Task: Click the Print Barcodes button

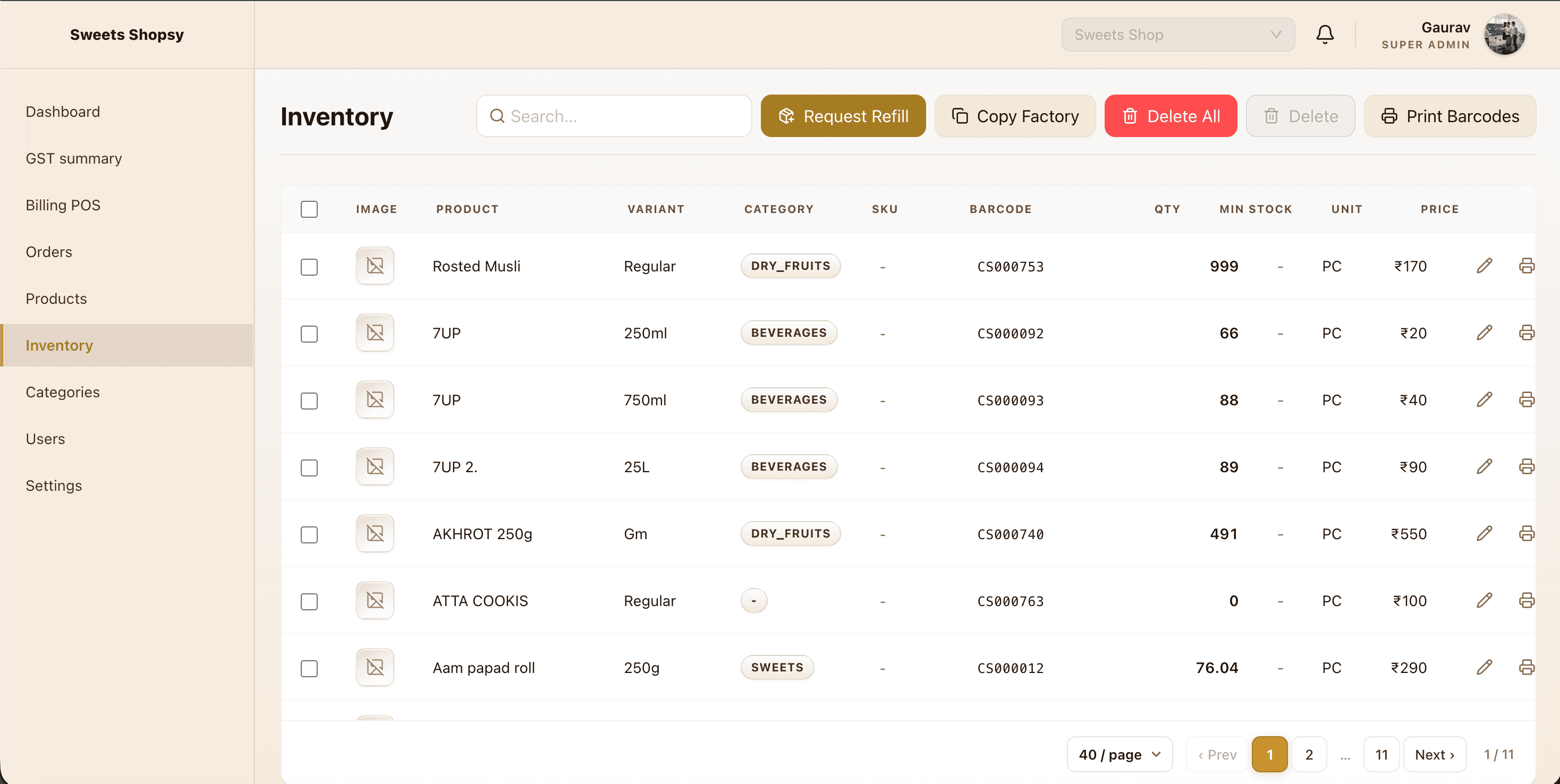Action: click(x=1450, y=116)
